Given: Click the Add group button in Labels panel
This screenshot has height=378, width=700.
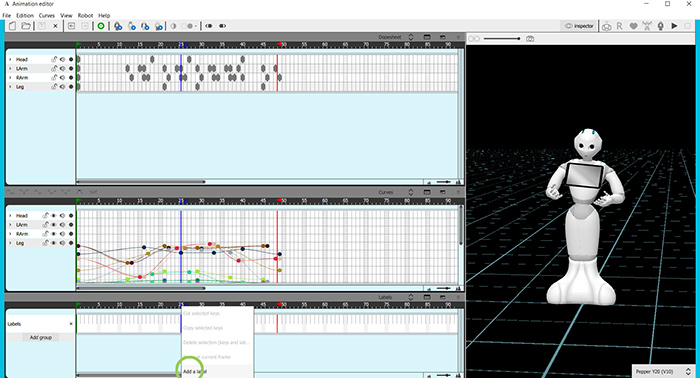Looking at the screenshot, I should (41, 337).
